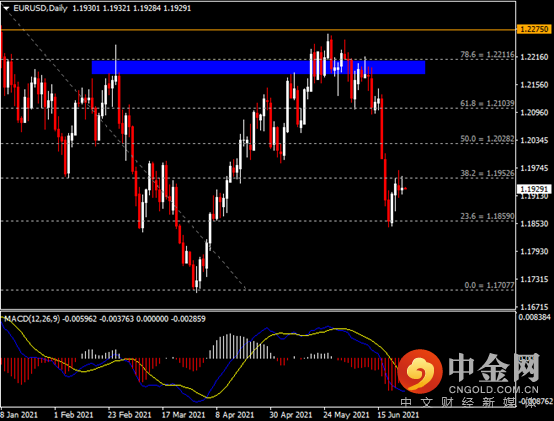Select the blue resistance zone rectangle
554x421 pixels.
point(258,67)
